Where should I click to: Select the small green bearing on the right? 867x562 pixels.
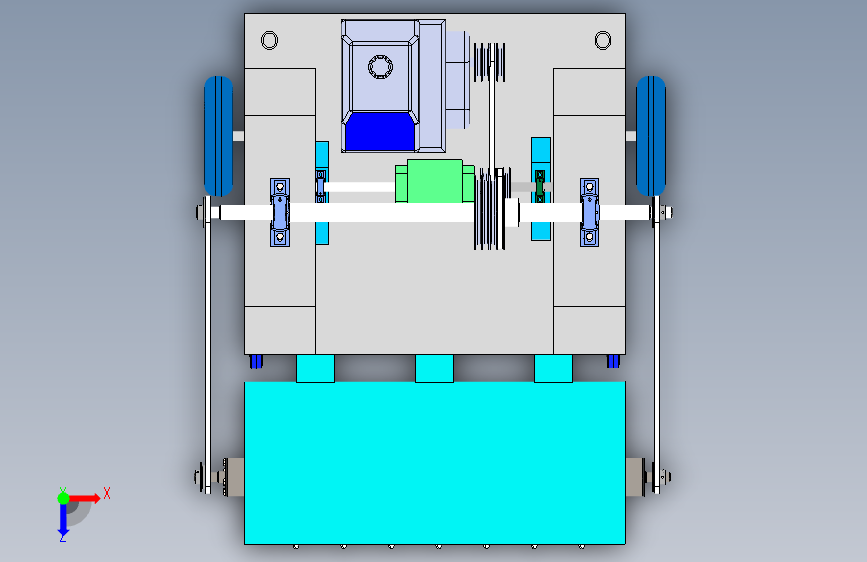(540, 187)
